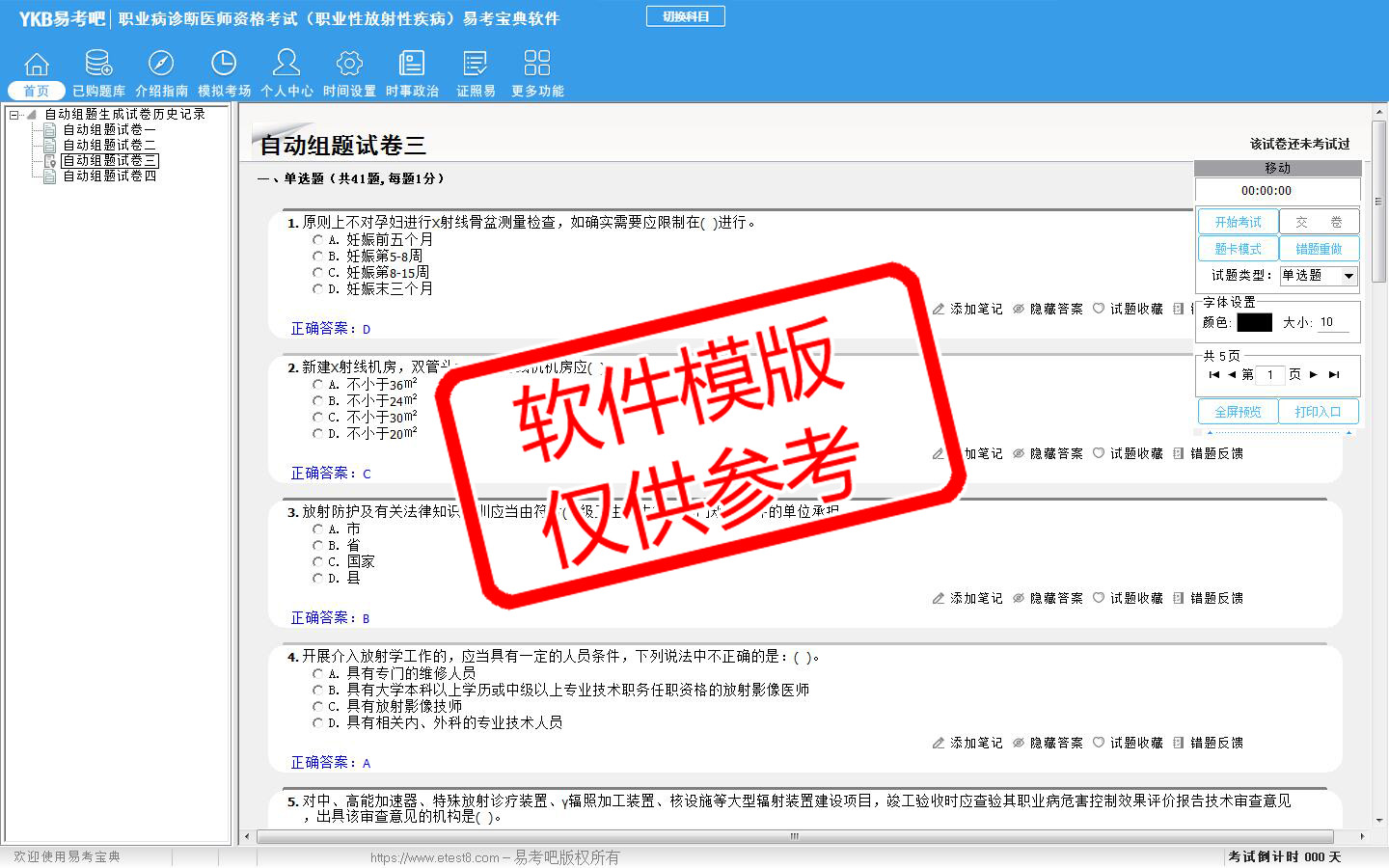The image size is (1389, 868).
Task: Go to next page arrow
Action: [x=1314, y=374]
